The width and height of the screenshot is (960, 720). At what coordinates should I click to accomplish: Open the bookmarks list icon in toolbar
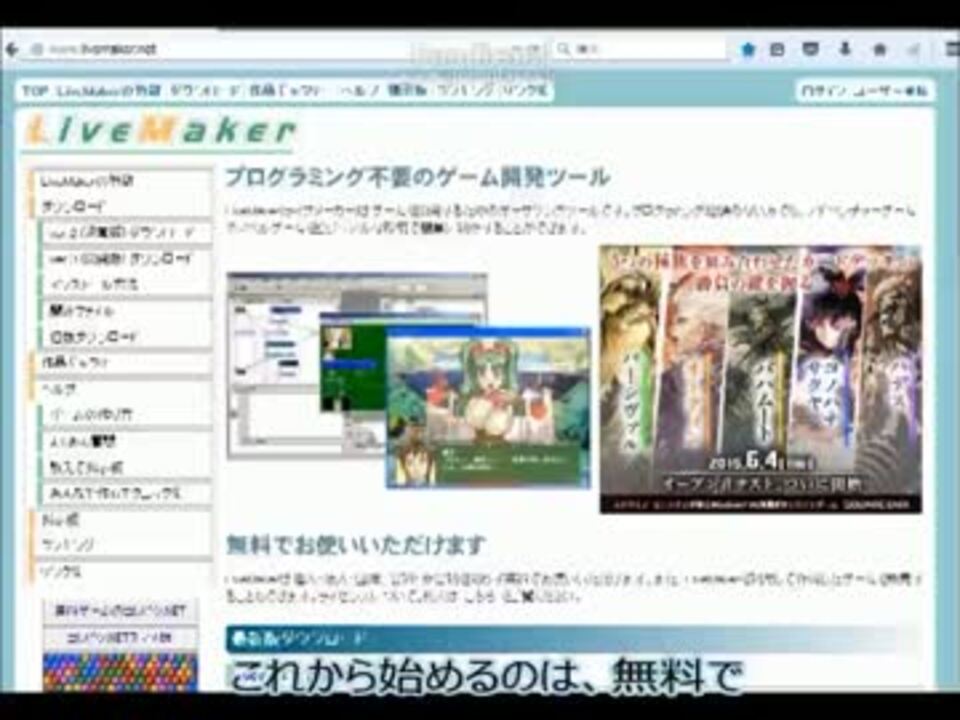pyautogui.click(x=777, y=50)
